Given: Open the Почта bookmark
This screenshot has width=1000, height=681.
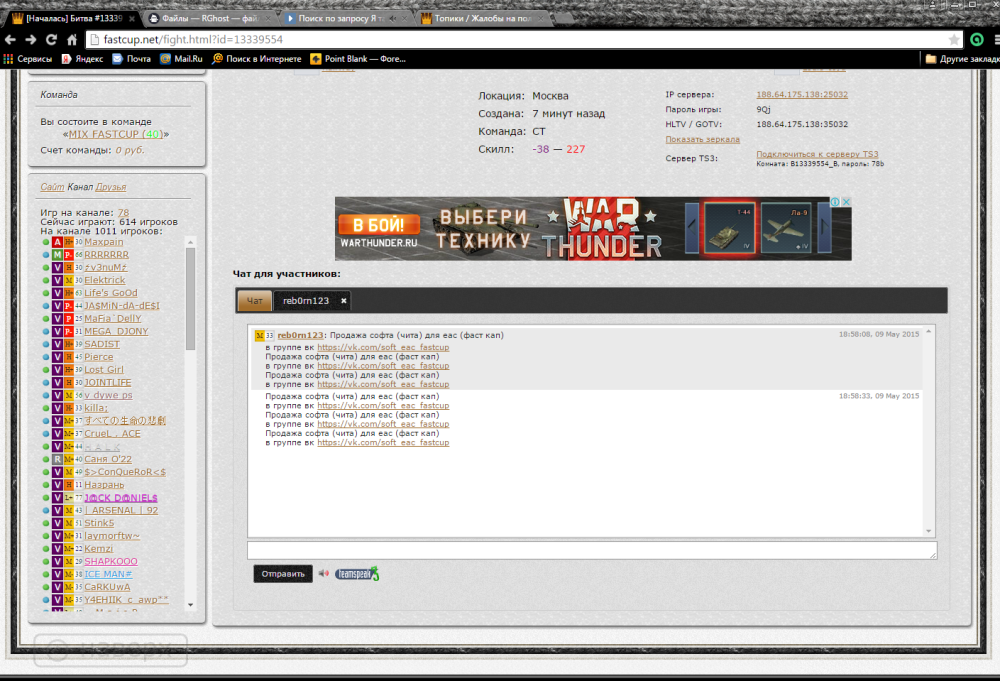Looking at the screenshot, I should click(131, 59).
